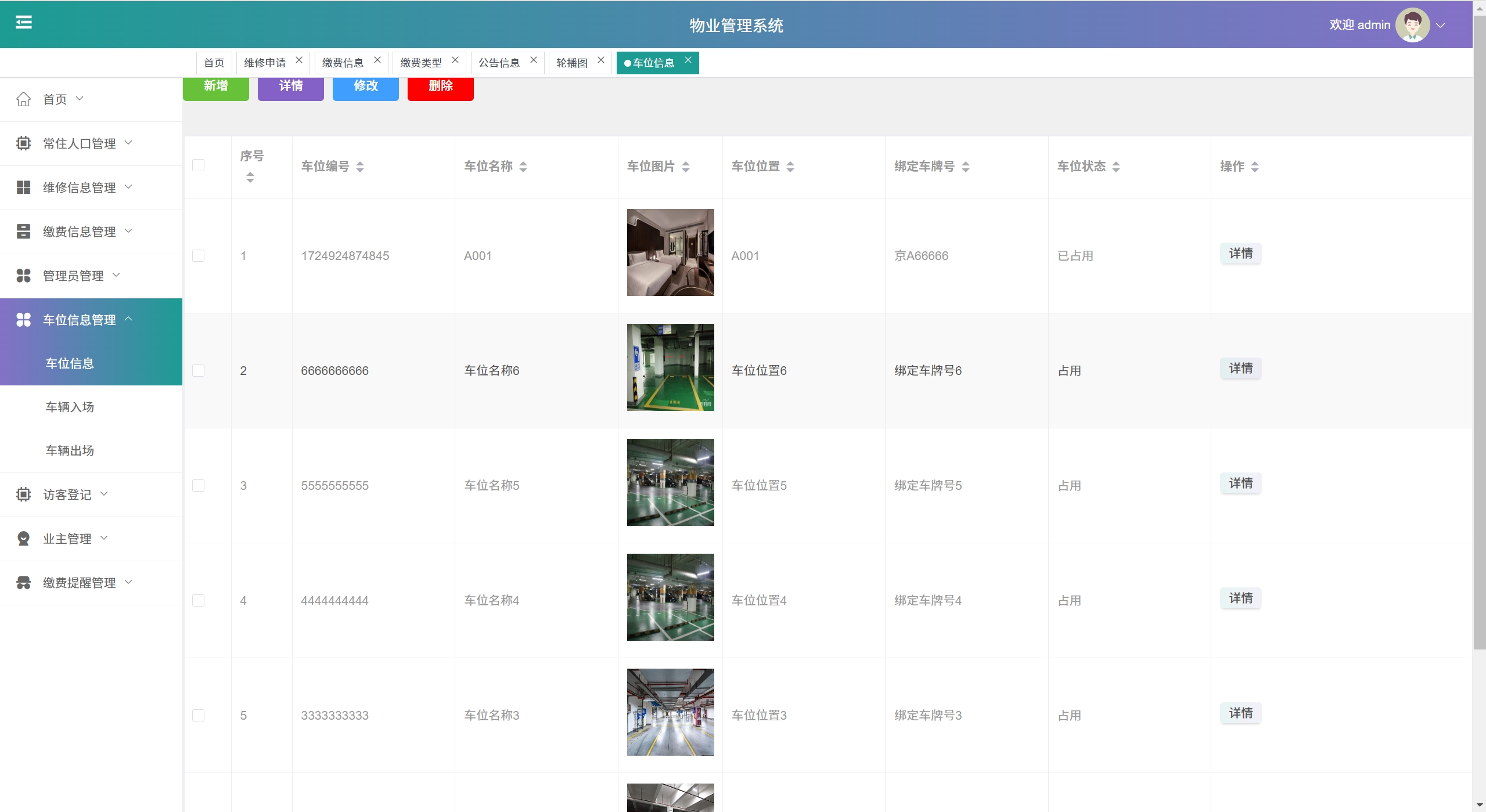
Task: Close the 轮播图 tab
Action: 601,60
